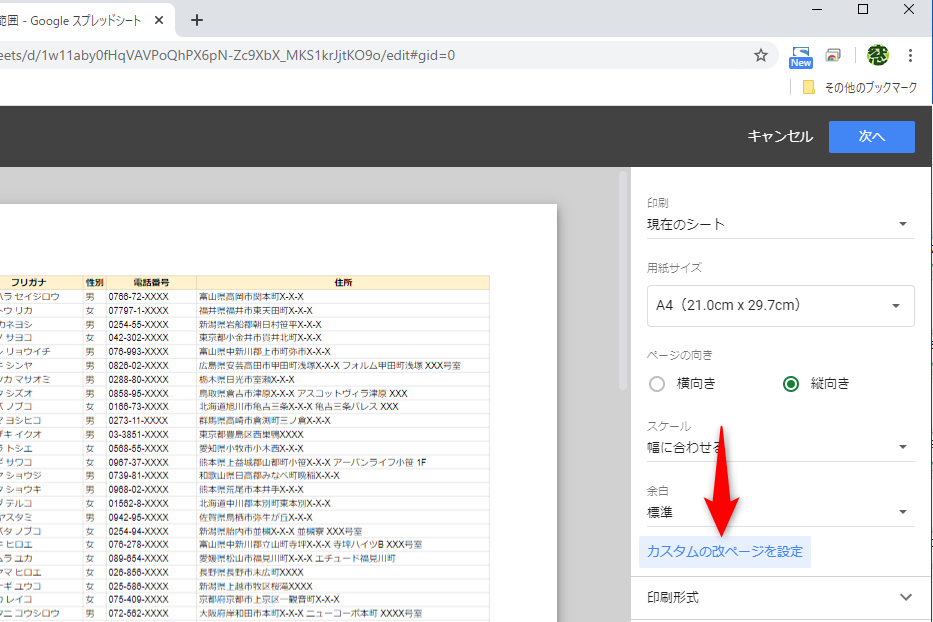
Task: Select the 横向き orientation
Action: (657, 384)
